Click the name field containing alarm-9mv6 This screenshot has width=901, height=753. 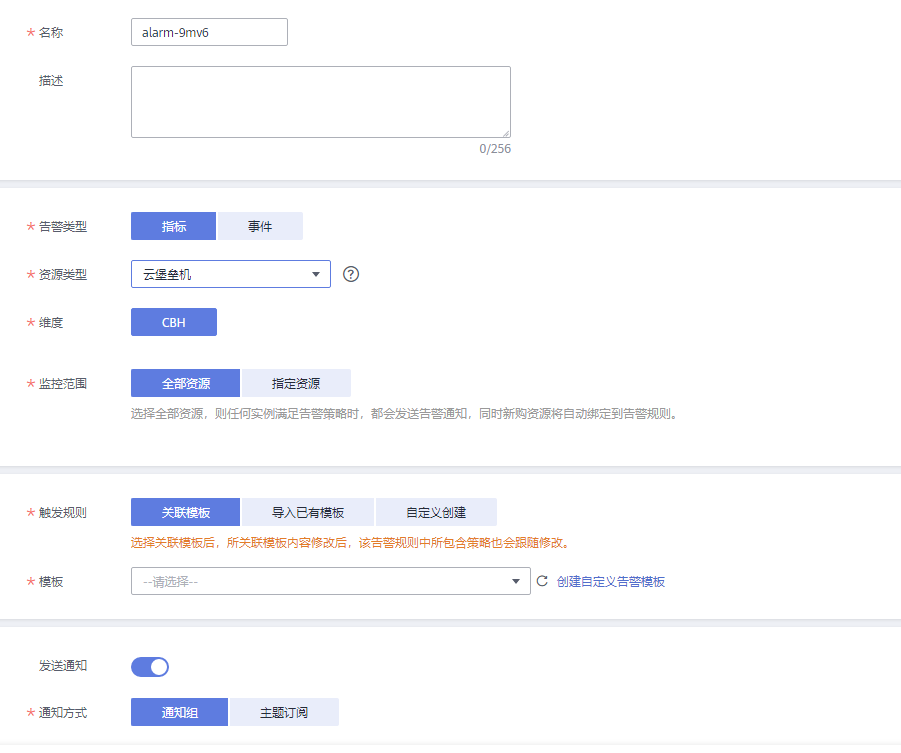209,32
